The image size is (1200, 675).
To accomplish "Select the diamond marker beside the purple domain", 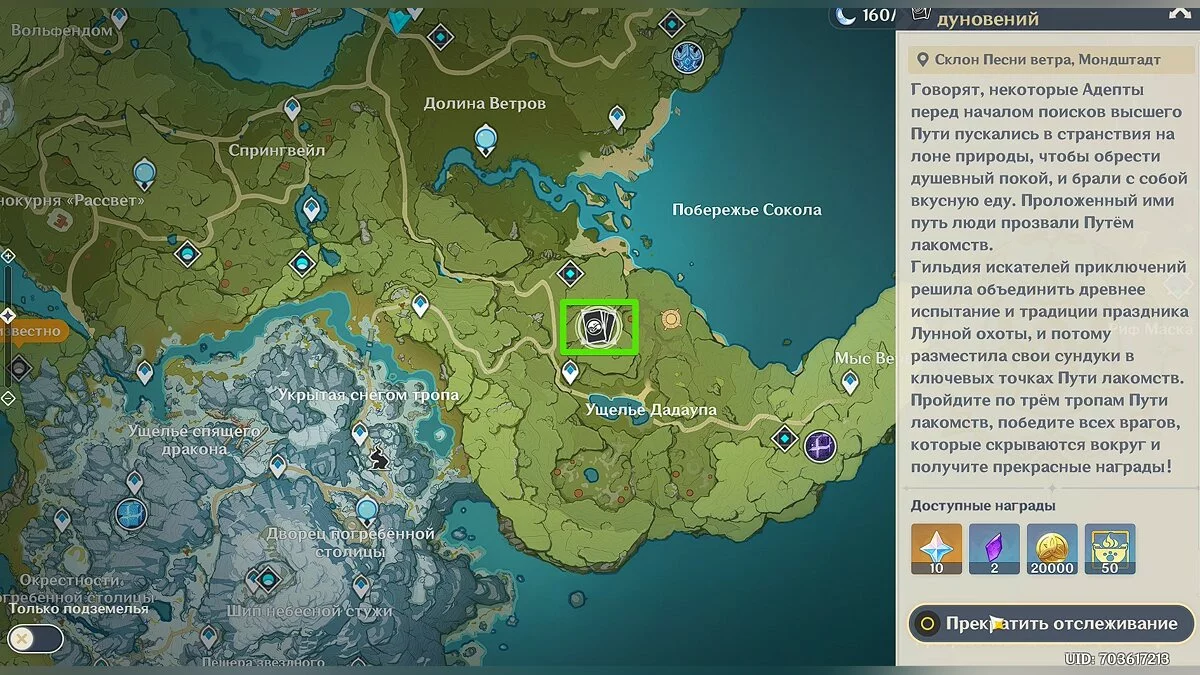I will 785,438.
